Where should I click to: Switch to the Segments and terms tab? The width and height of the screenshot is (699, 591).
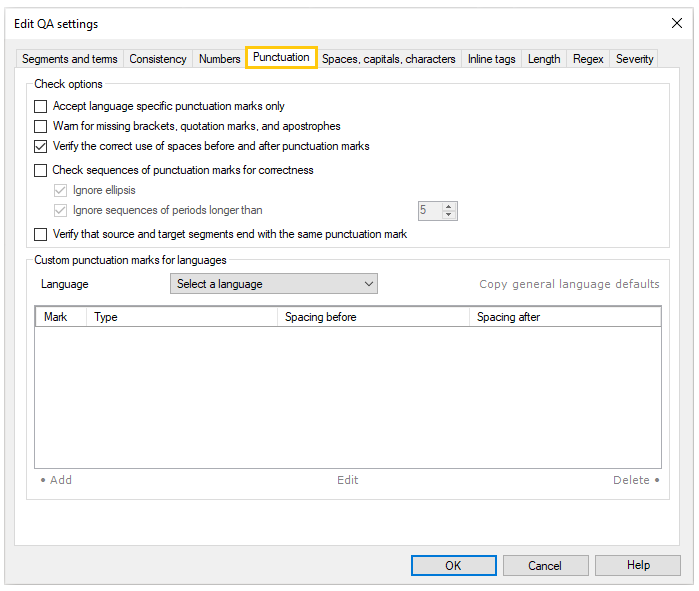(69, 59)
